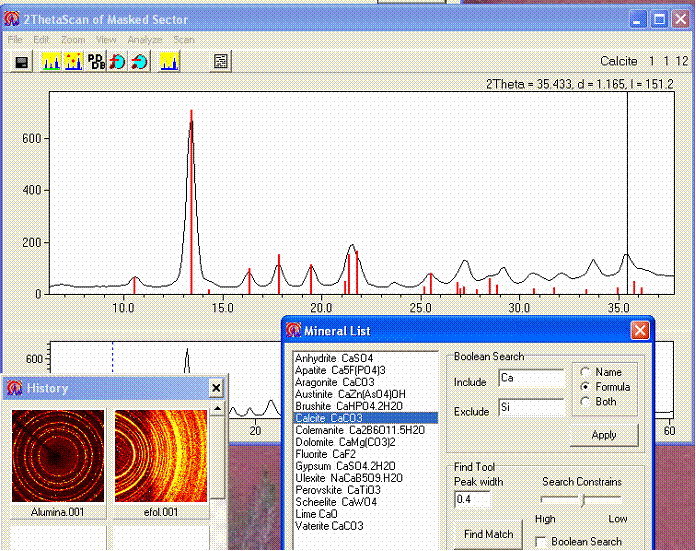Enable the Boolean Search checkbox
696x551 pixels.
point(540,542)
